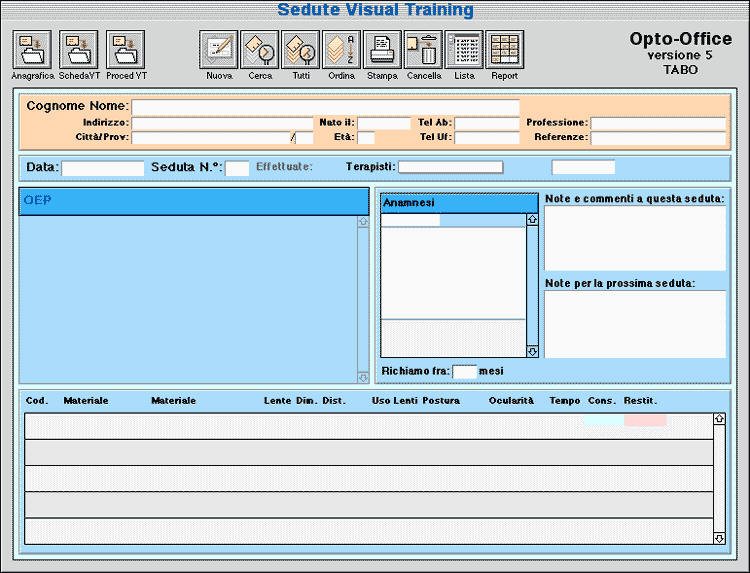
Task: Select the OEP header bar
Action: click(194, 201)
